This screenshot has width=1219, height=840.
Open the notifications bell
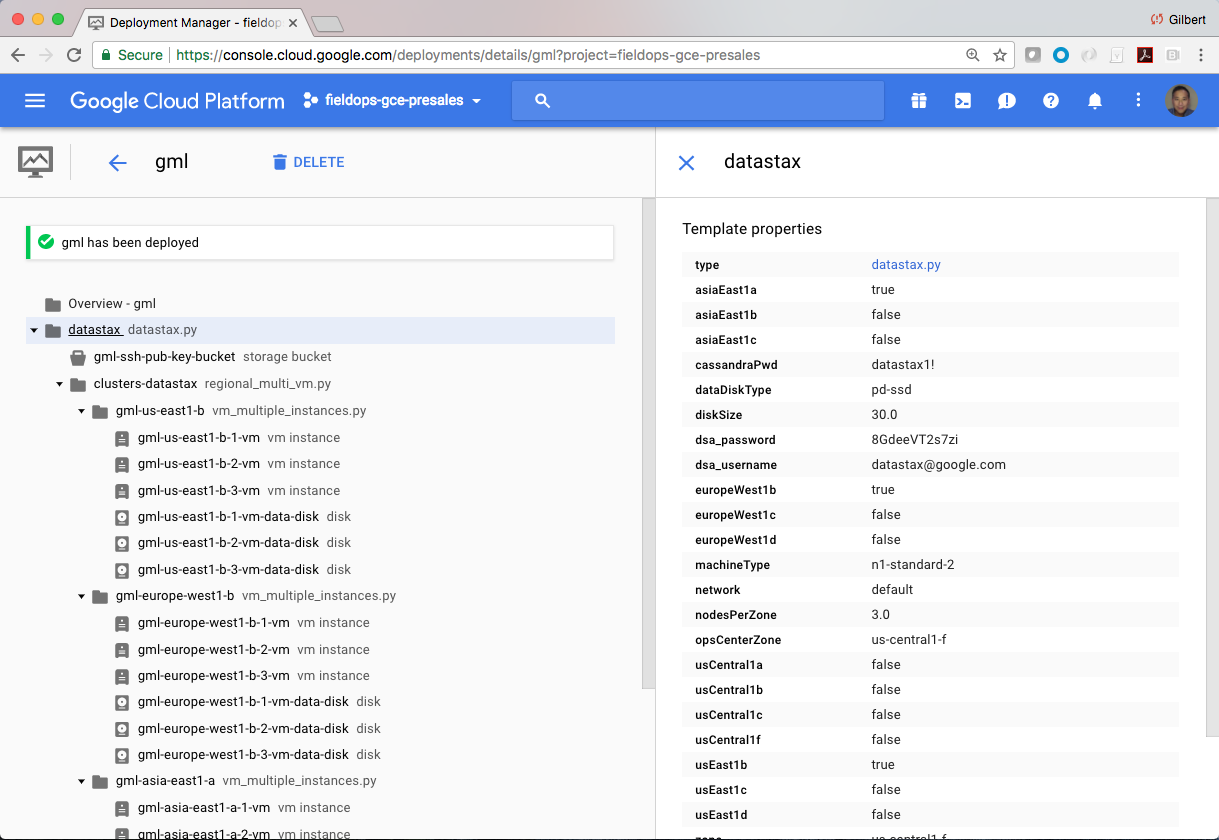1095,100
